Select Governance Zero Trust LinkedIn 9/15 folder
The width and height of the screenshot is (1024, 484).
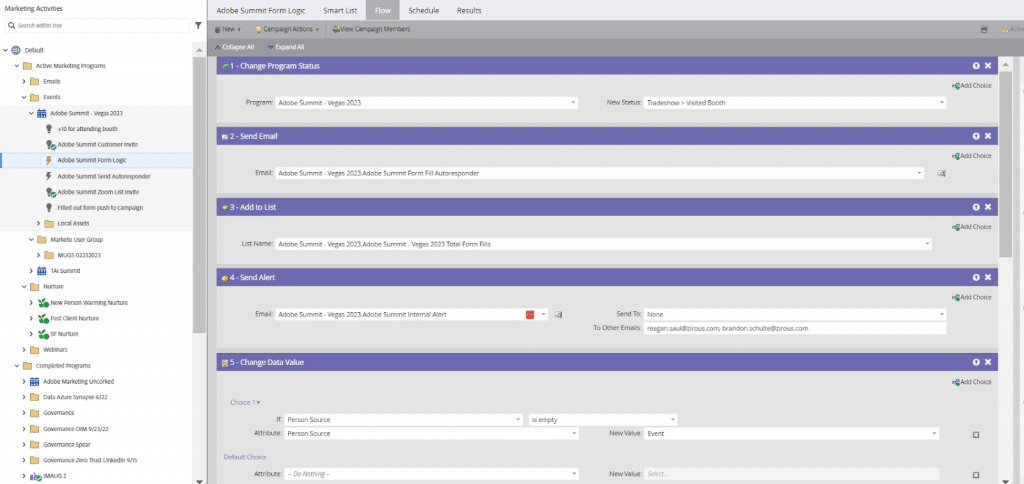90,460
